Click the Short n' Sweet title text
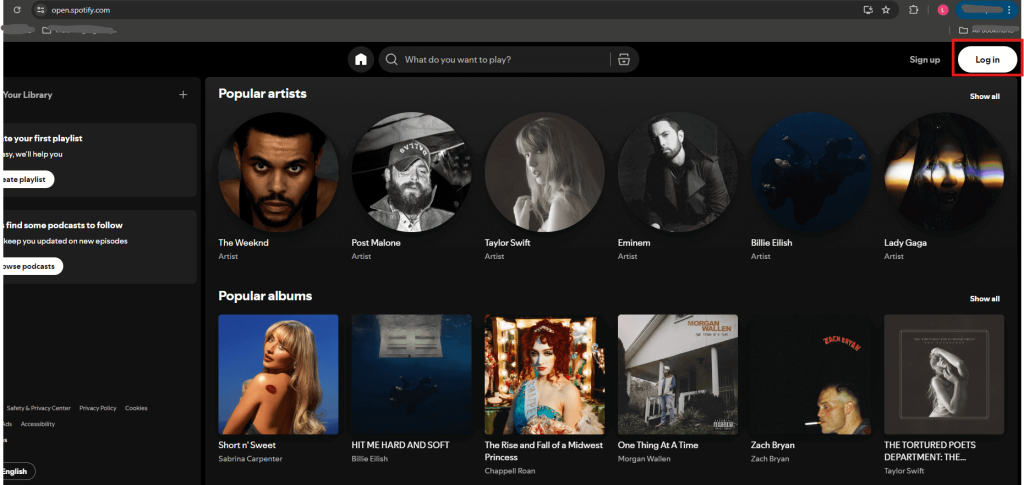Viewport: 1024px width, 485px height. pos(247,445)
